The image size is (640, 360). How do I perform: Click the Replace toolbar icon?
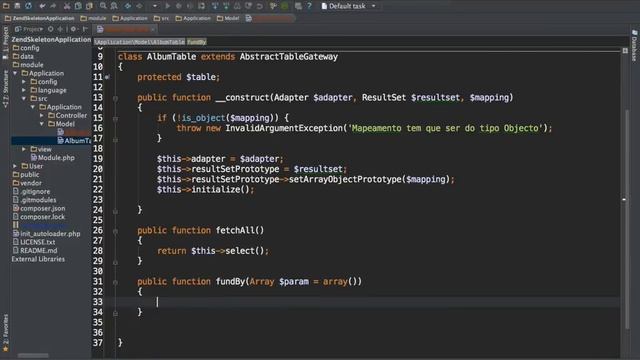coord(114,6)
